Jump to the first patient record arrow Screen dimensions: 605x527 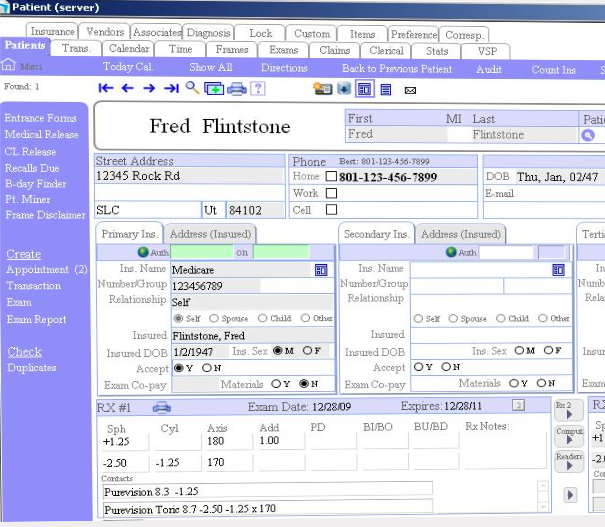point(105,89)
